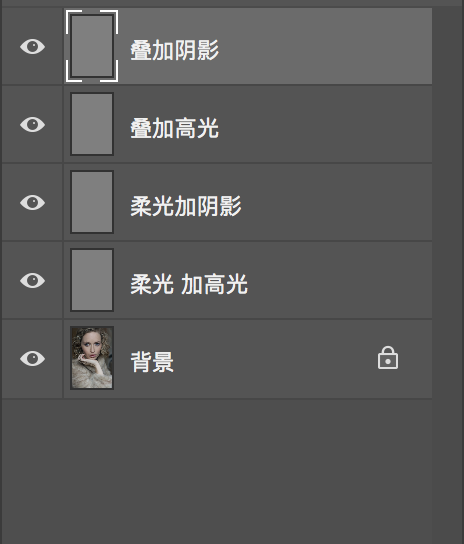Image resolution: width=464 pixels, height=544 pixels.
Task: Choose the 柔光加阴影 layer name
Action: click(x=186, y=206)
